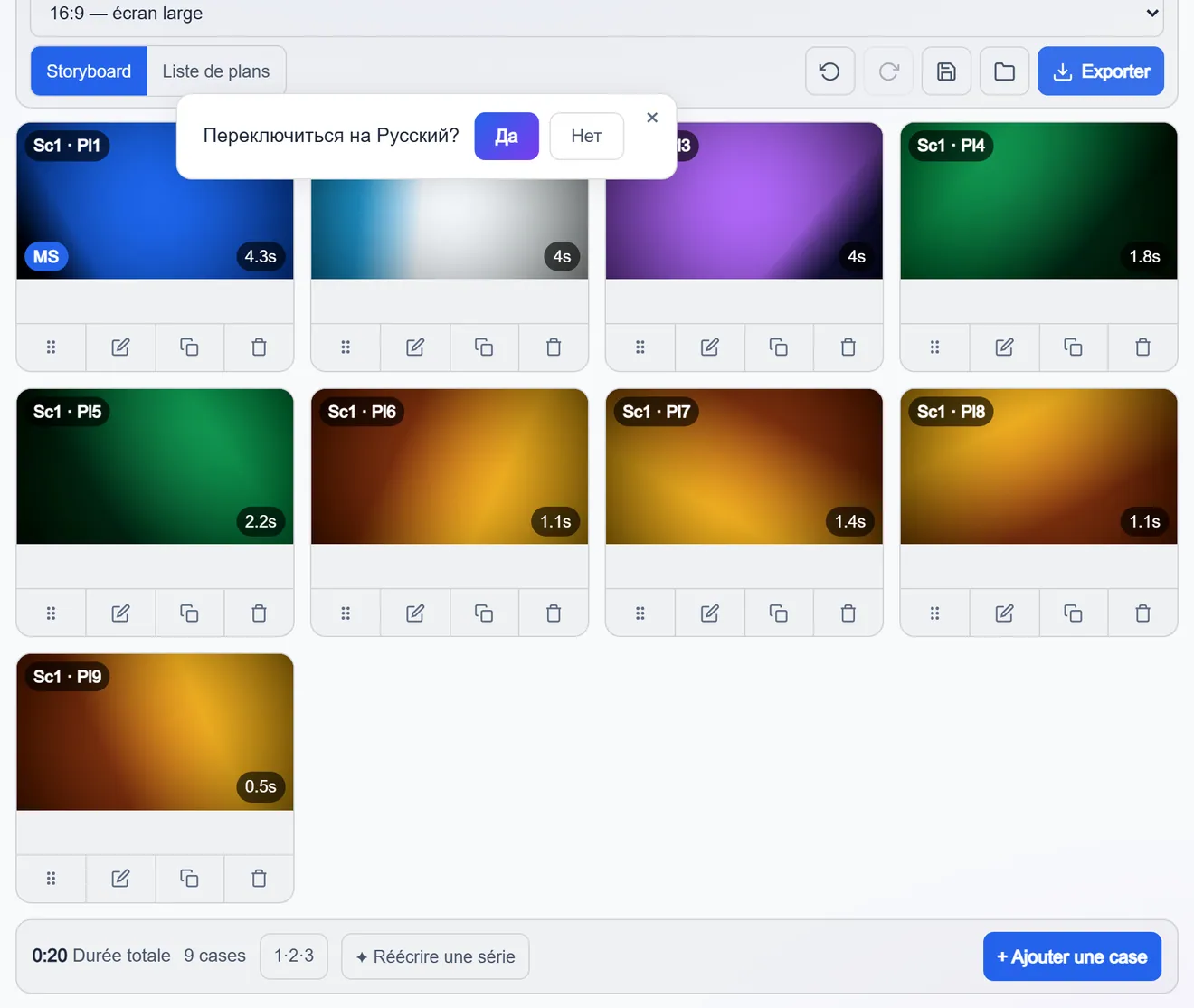Click the drag handle of Sc1 · Pl1
Viewport: 1194px width, 1008px height.
[x=51, y=347]
